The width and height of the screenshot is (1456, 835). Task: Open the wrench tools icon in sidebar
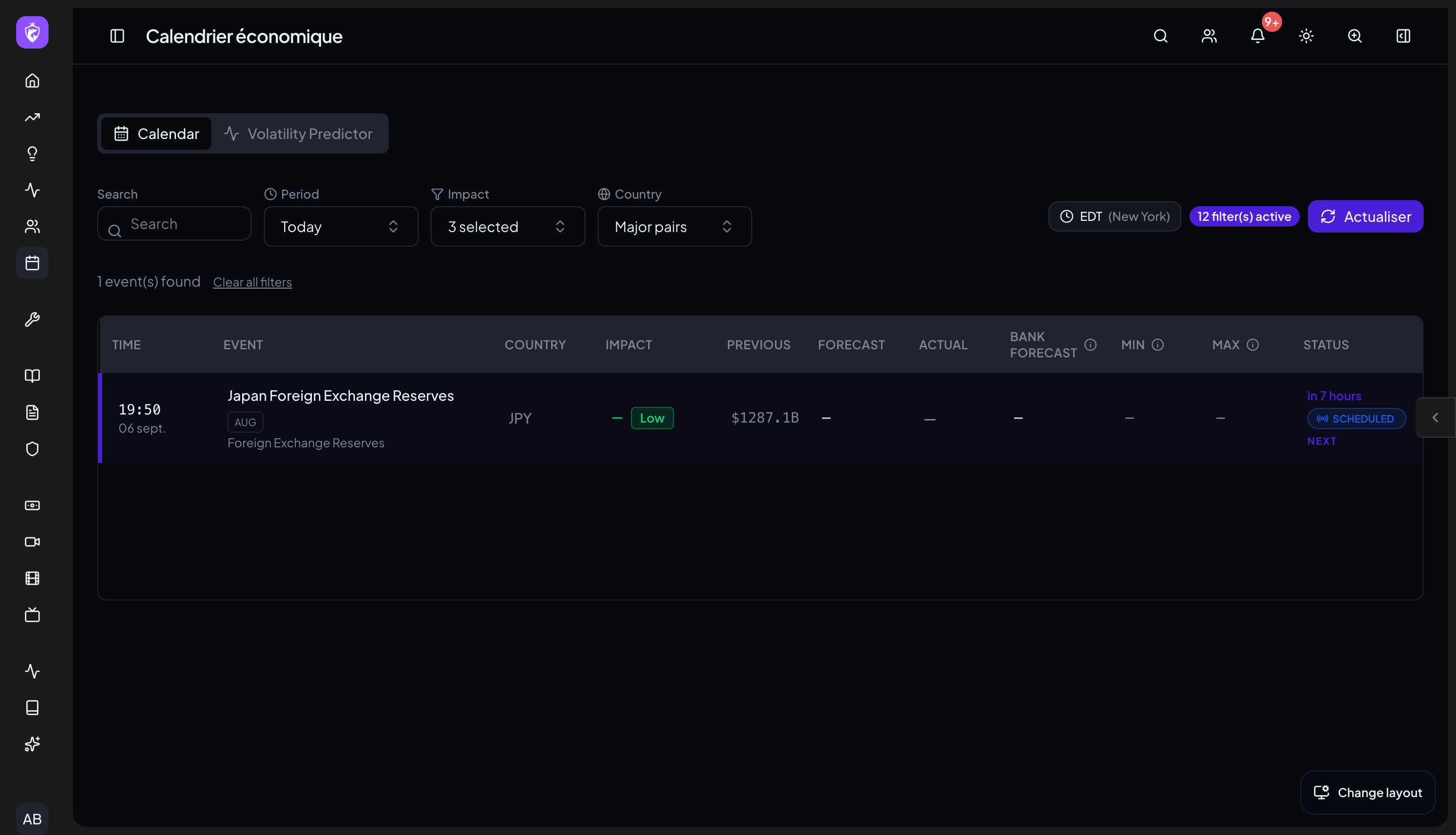pyautogui.click(x=32, y=319)
